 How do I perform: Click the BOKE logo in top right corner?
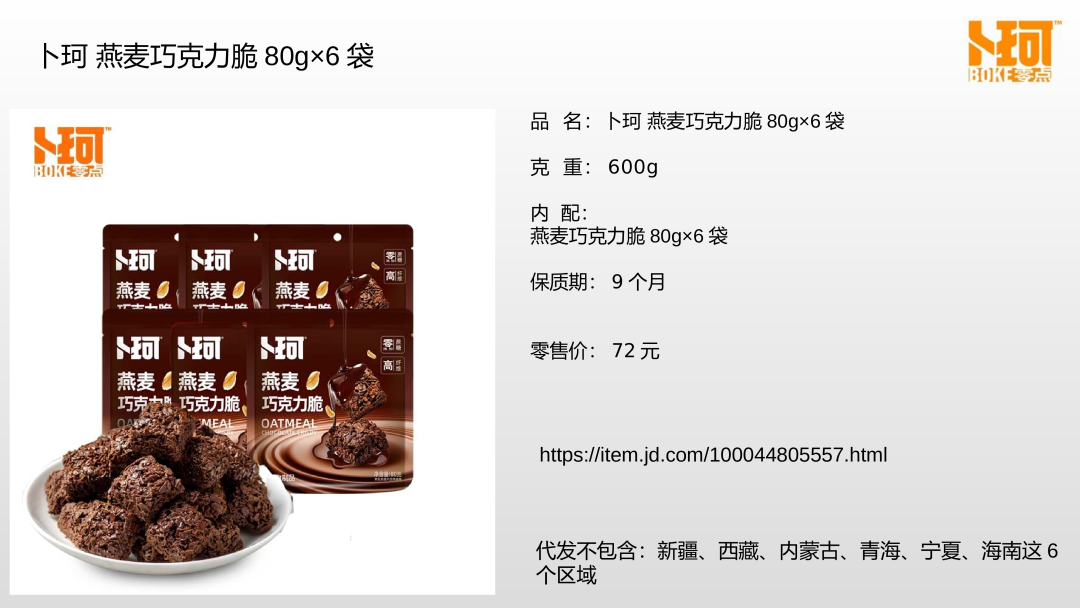pyautogui.click(x=1012, y=52)
